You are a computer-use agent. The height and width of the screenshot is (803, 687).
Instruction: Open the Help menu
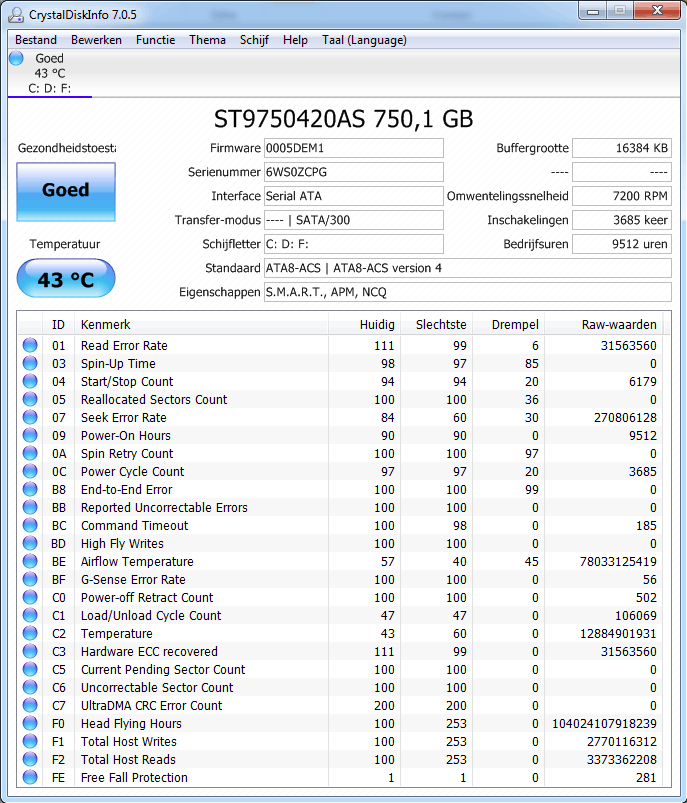pos(295,40)
